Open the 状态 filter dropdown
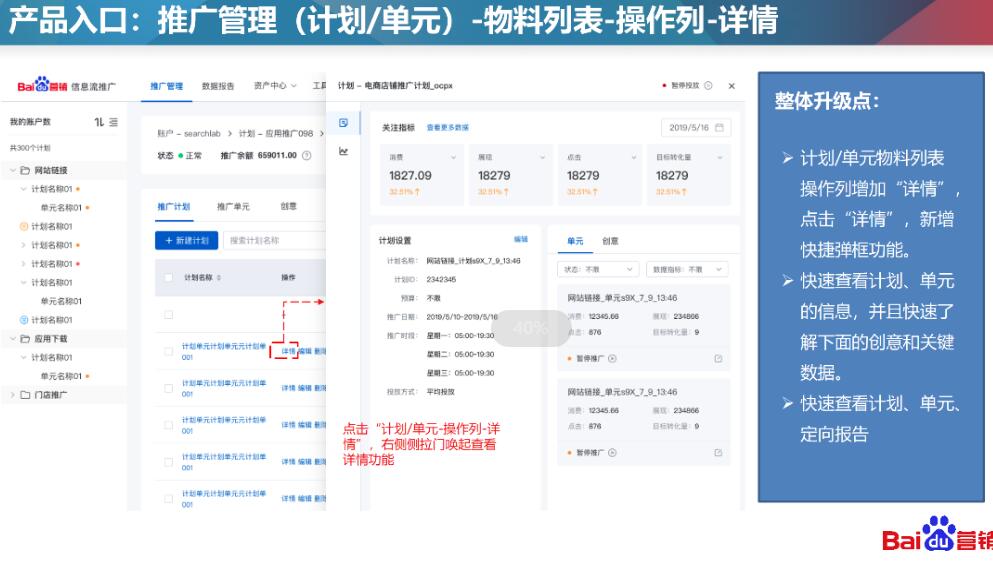 (x=597, y=270)
